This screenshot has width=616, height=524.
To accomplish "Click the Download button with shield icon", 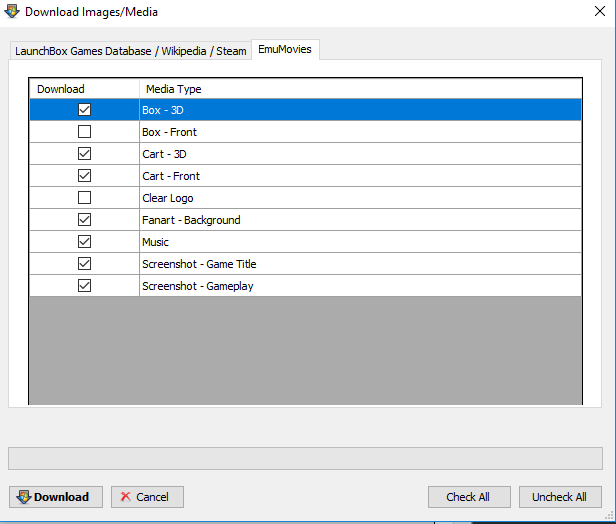I will (x=56, y=497).
